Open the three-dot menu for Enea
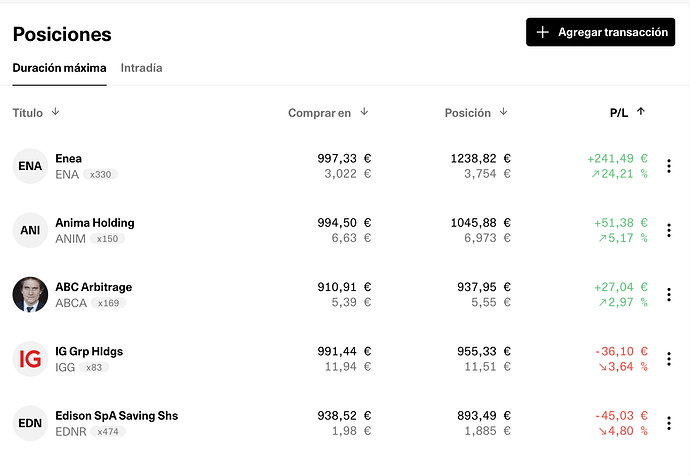 click(x=669, y=166)
